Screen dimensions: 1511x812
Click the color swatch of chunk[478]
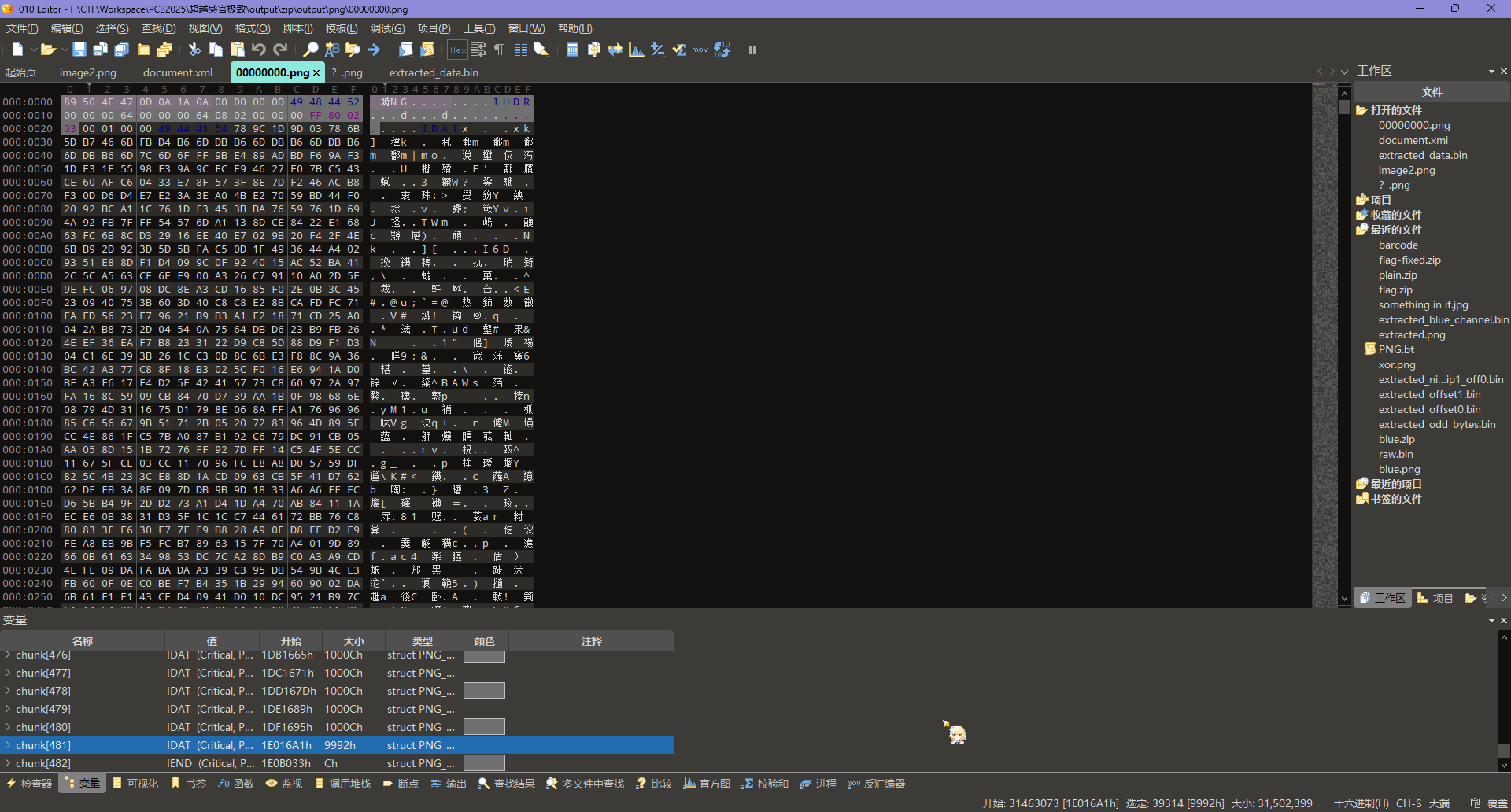pyautogui.click(x=484, y=691)
